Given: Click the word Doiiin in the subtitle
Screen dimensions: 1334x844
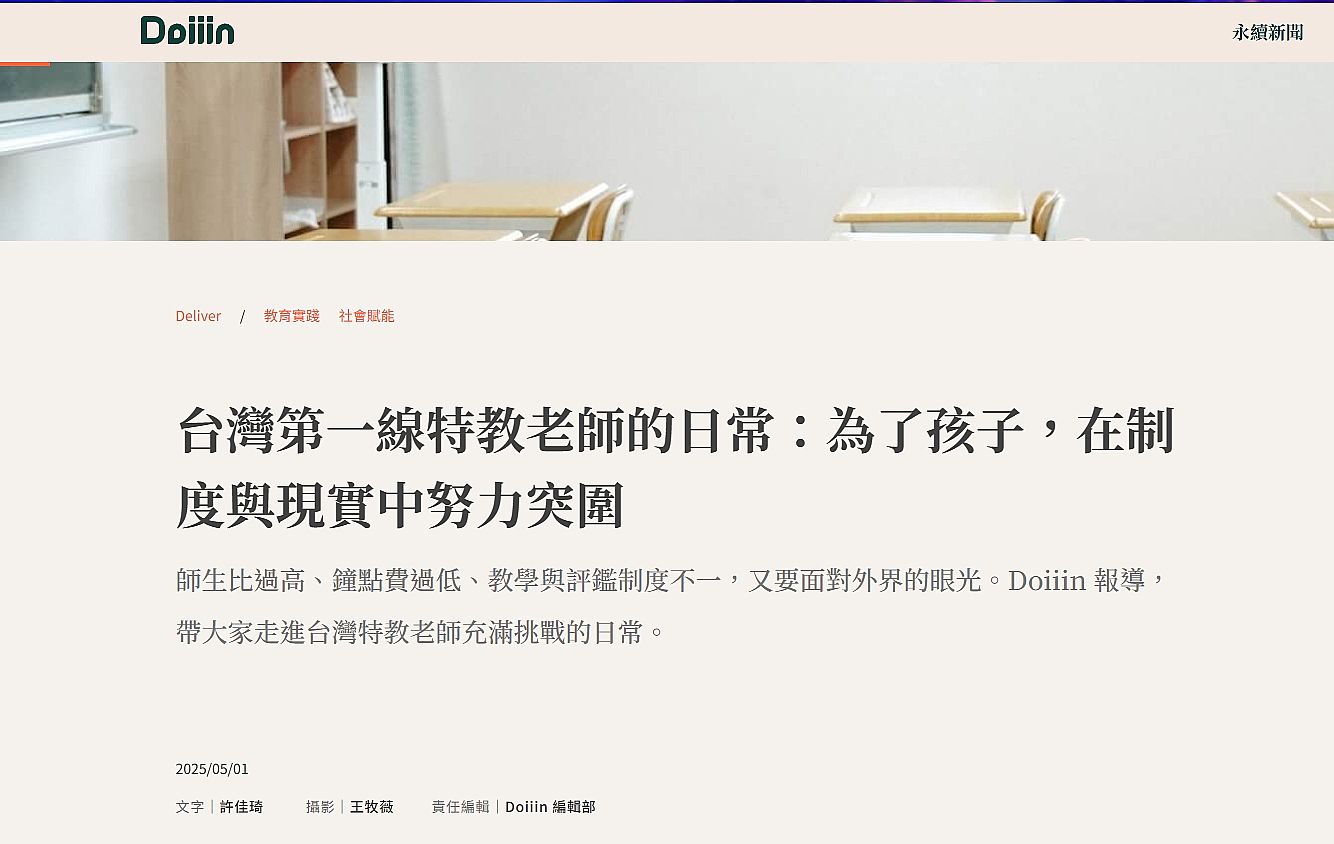Looking at the screenshot, I should pyautogui.click(x=1047, y=581).
